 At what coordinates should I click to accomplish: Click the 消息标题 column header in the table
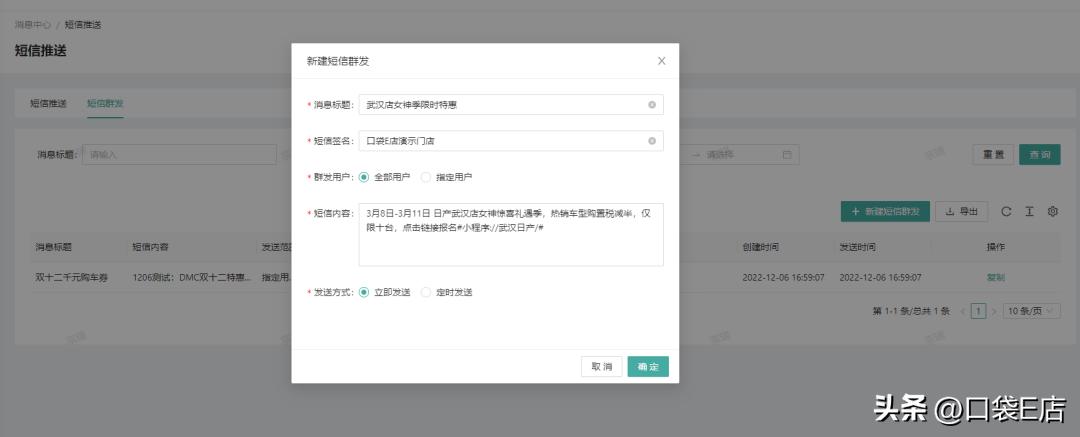click(54, 247)
